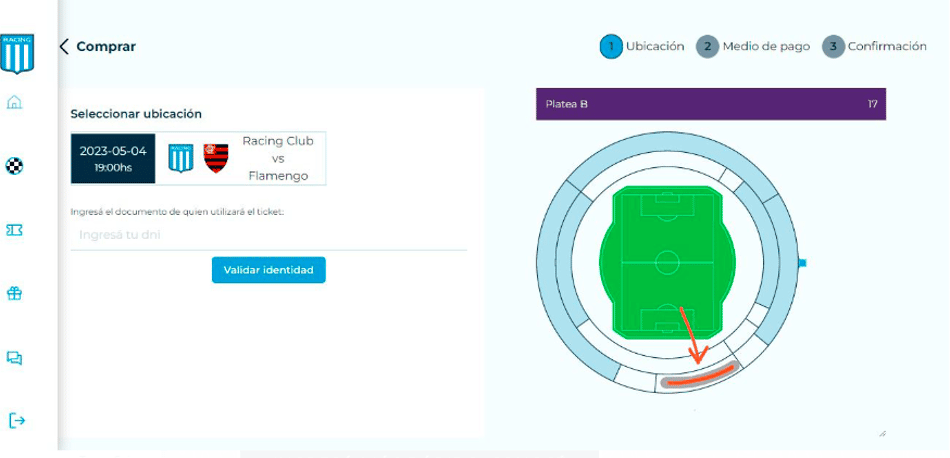
Task: Click the Flamengo crest in the match card
Action: click(216, 158)
